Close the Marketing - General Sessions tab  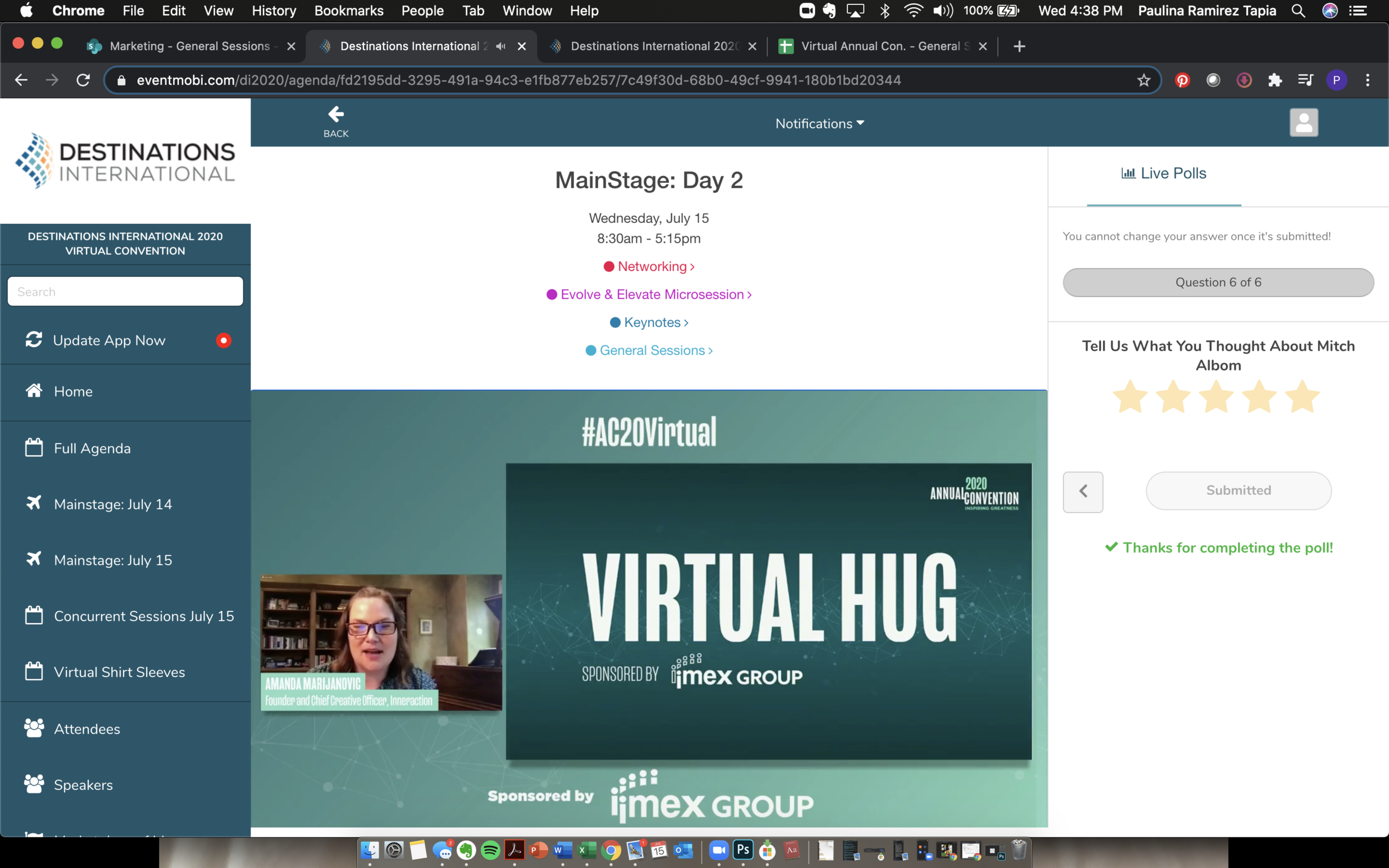tap(291, 47)
